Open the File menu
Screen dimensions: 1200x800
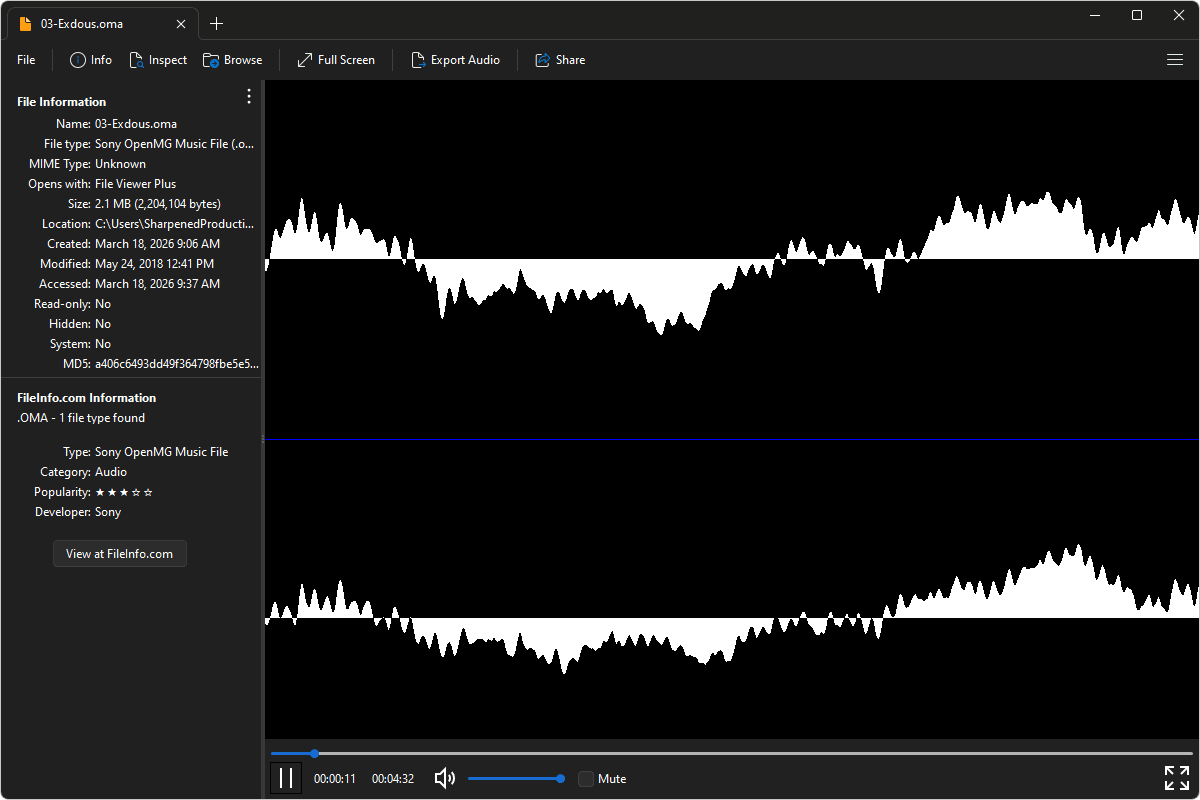click(x=26, y=60)
